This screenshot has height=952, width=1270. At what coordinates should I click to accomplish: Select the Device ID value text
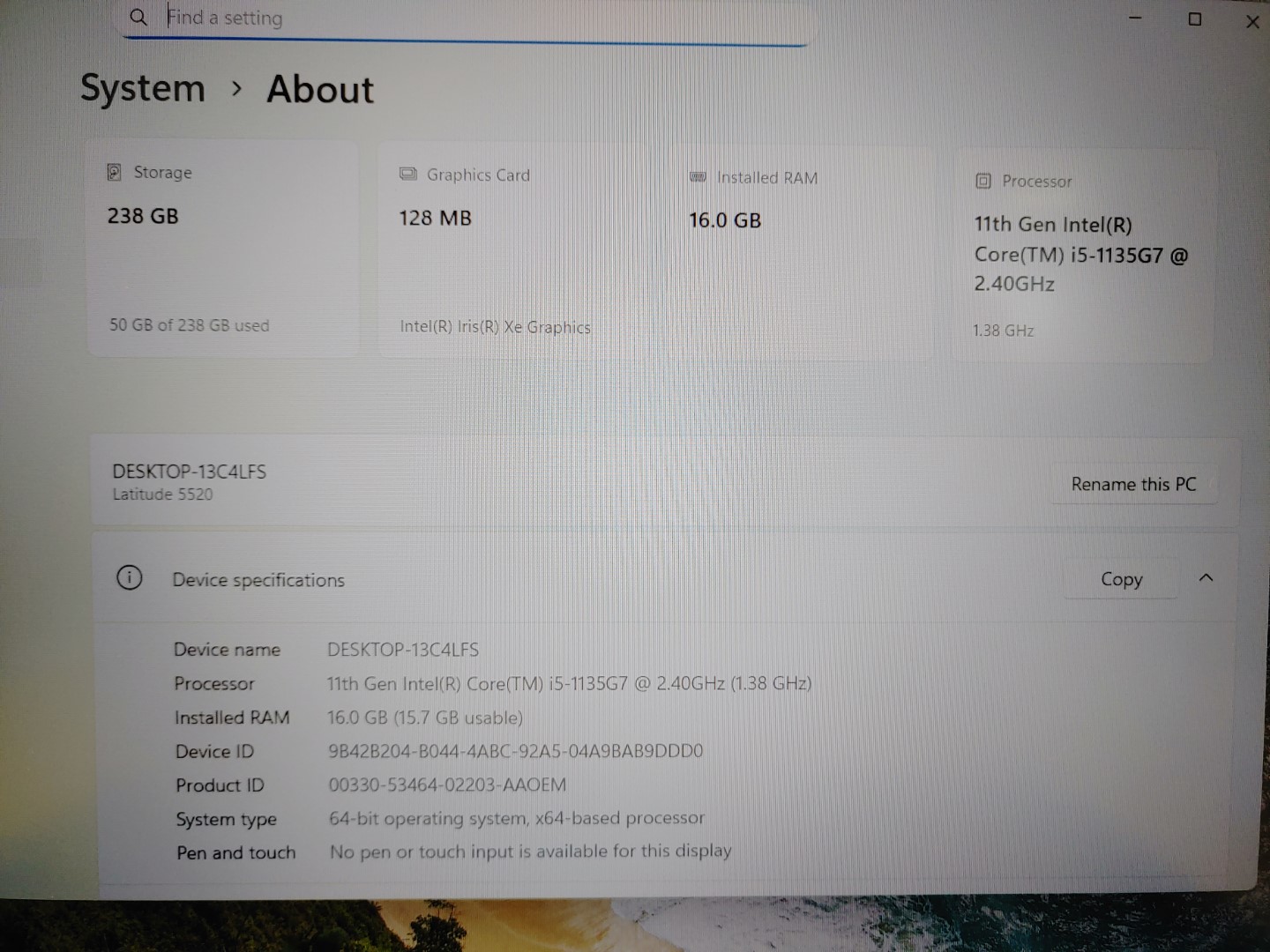(515, 751)
